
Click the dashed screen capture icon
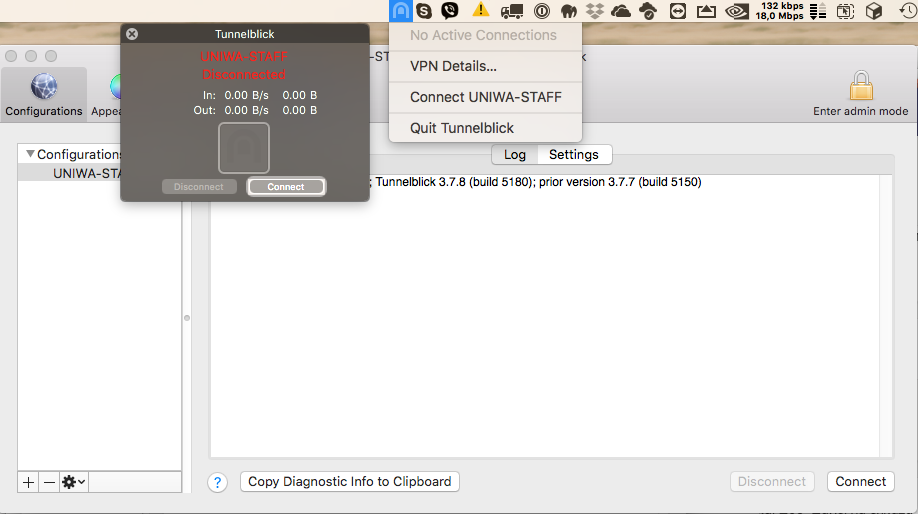pyautogui.click(x=845, y=11)
